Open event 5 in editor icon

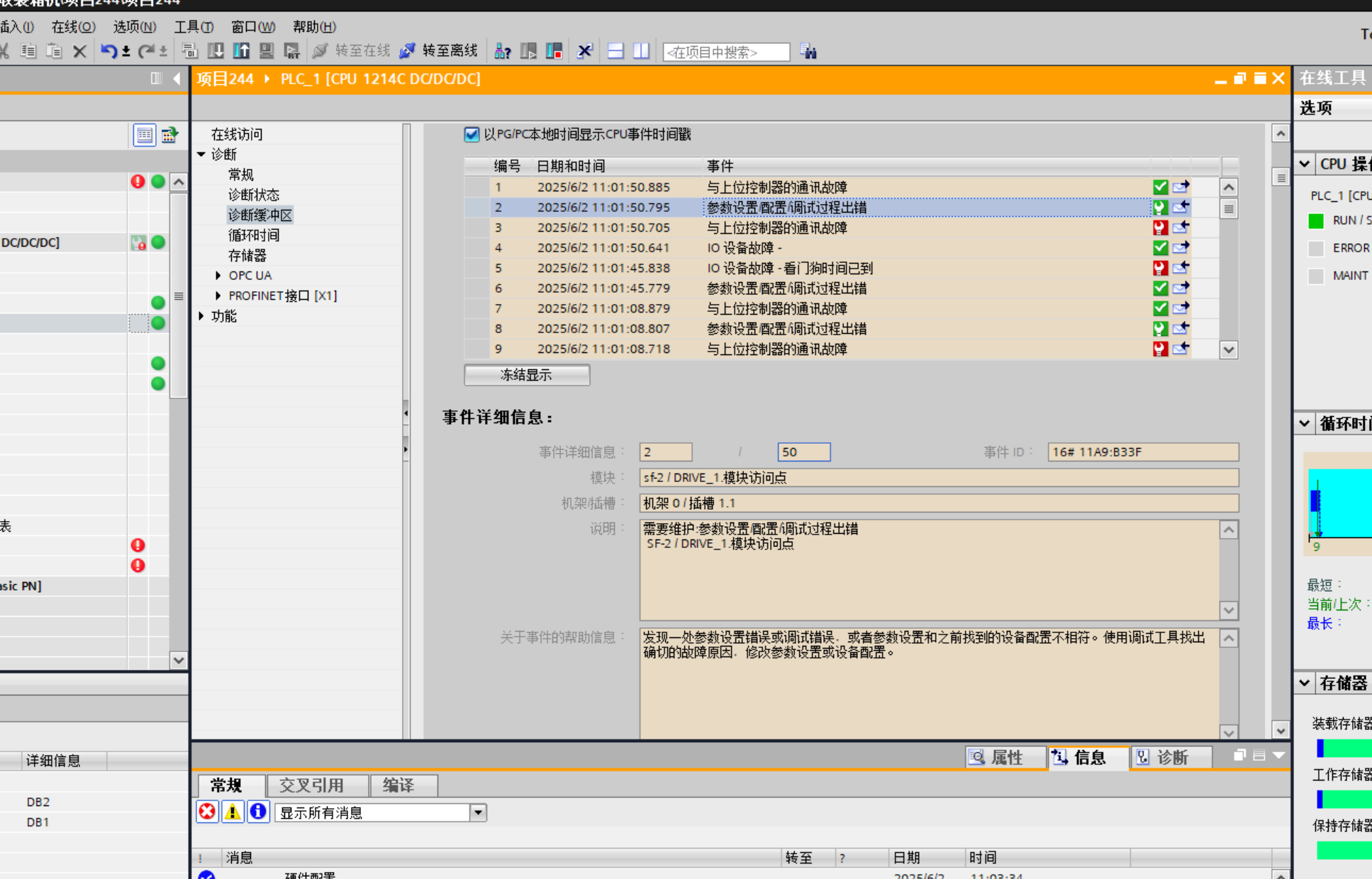tap(1181, 268)
